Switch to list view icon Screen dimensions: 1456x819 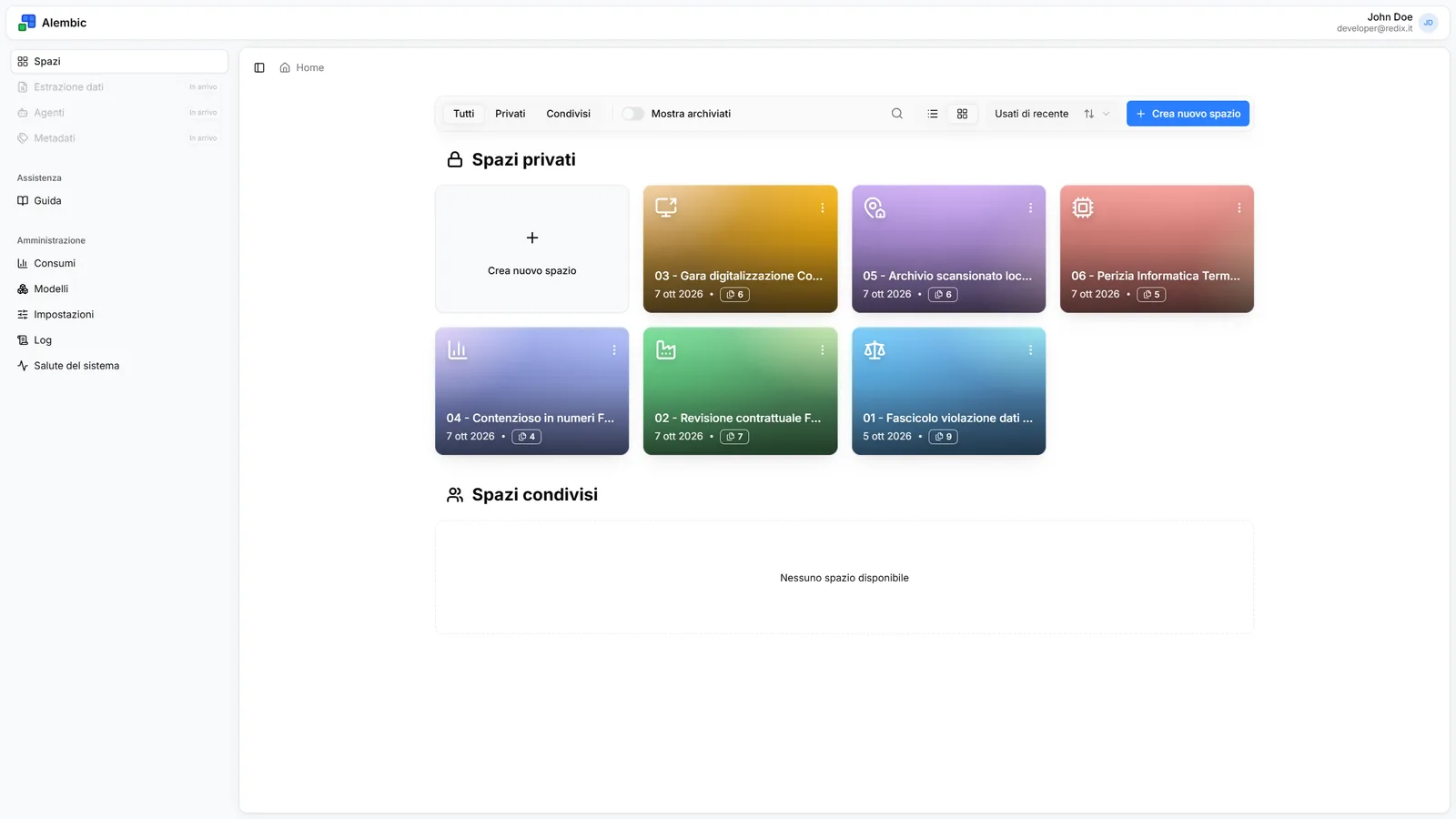pos(933,114)
